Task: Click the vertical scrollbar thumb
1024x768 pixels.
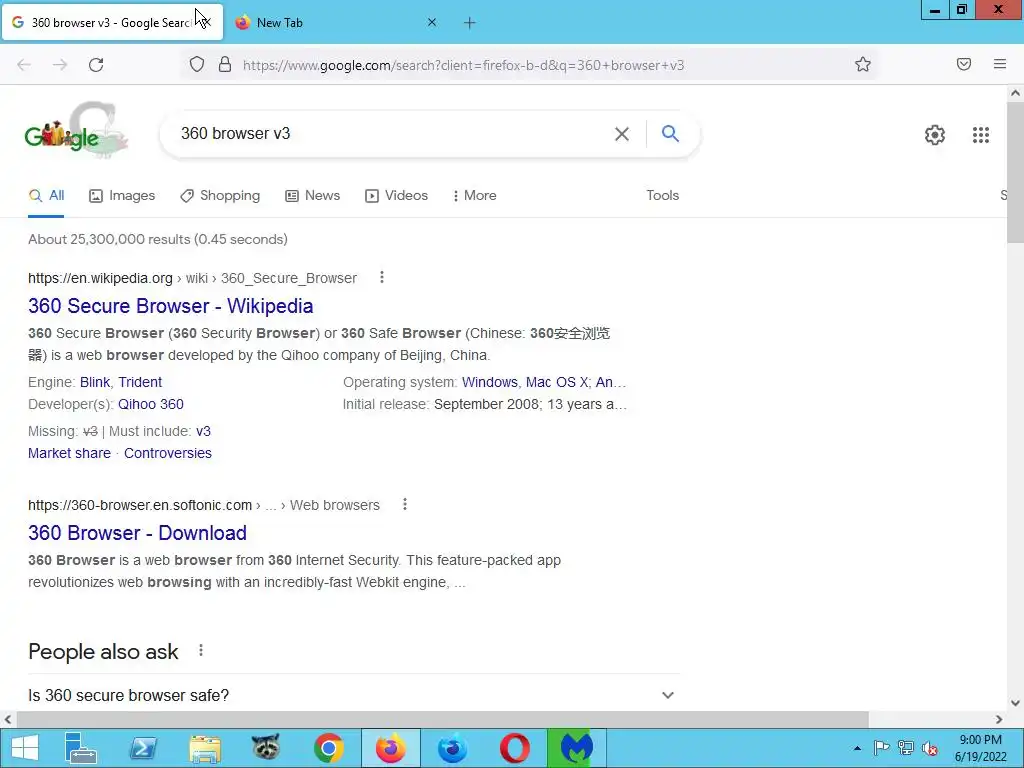Action: point(1015,171)
